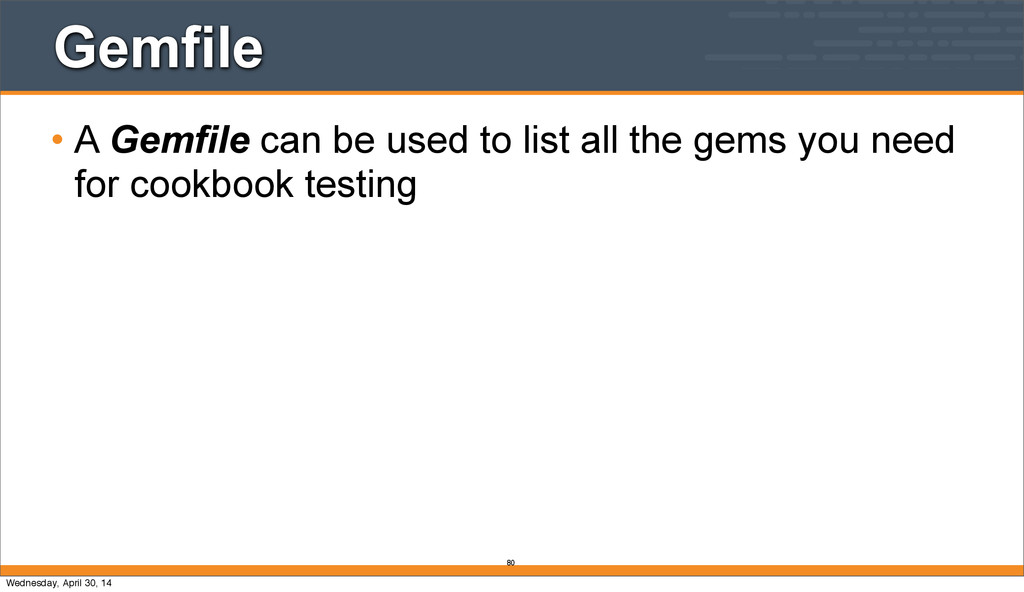Click the "Gemfile" slide title heading
Viewport: 1024px width, 592px height.
pos(158,47)
